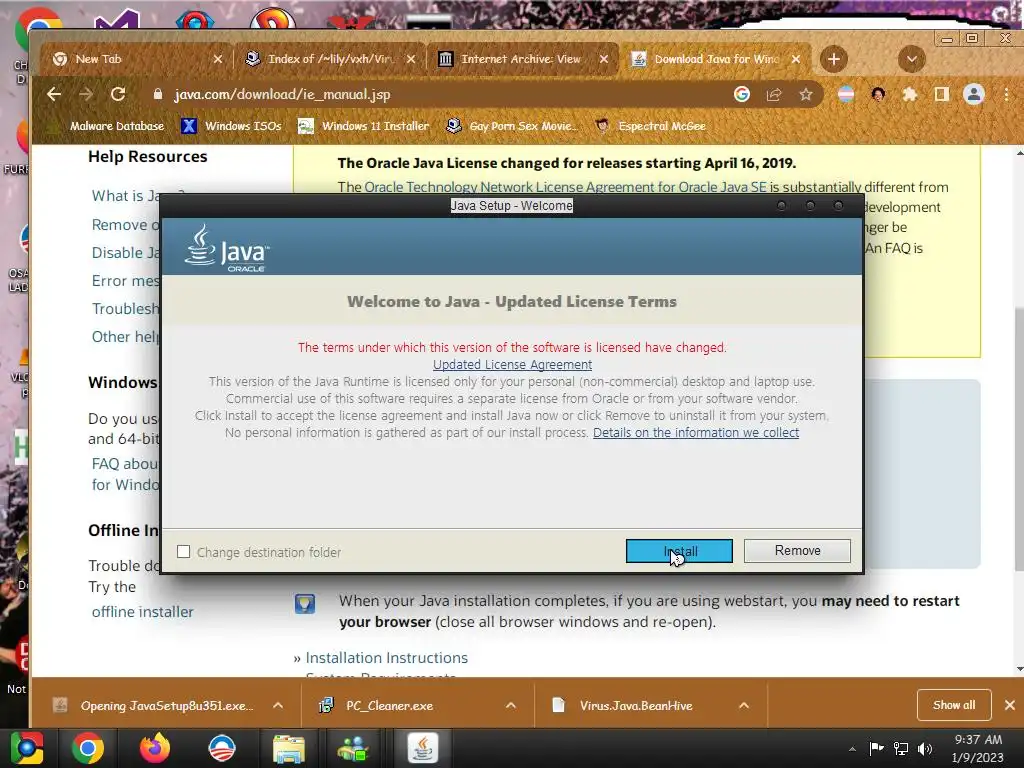
Task: Click the Action Center flag icon
Action: [x=876, y=748]
